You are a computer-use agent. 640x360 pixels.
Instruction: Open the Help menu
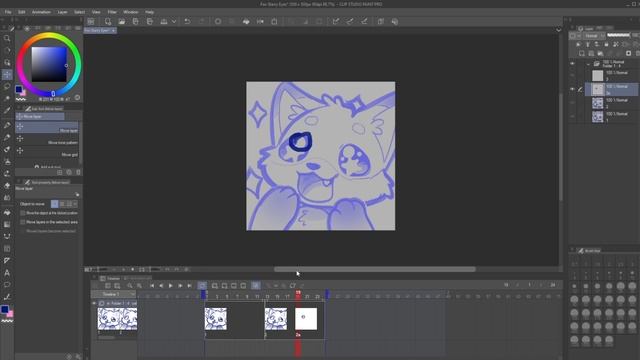(149, 12)
